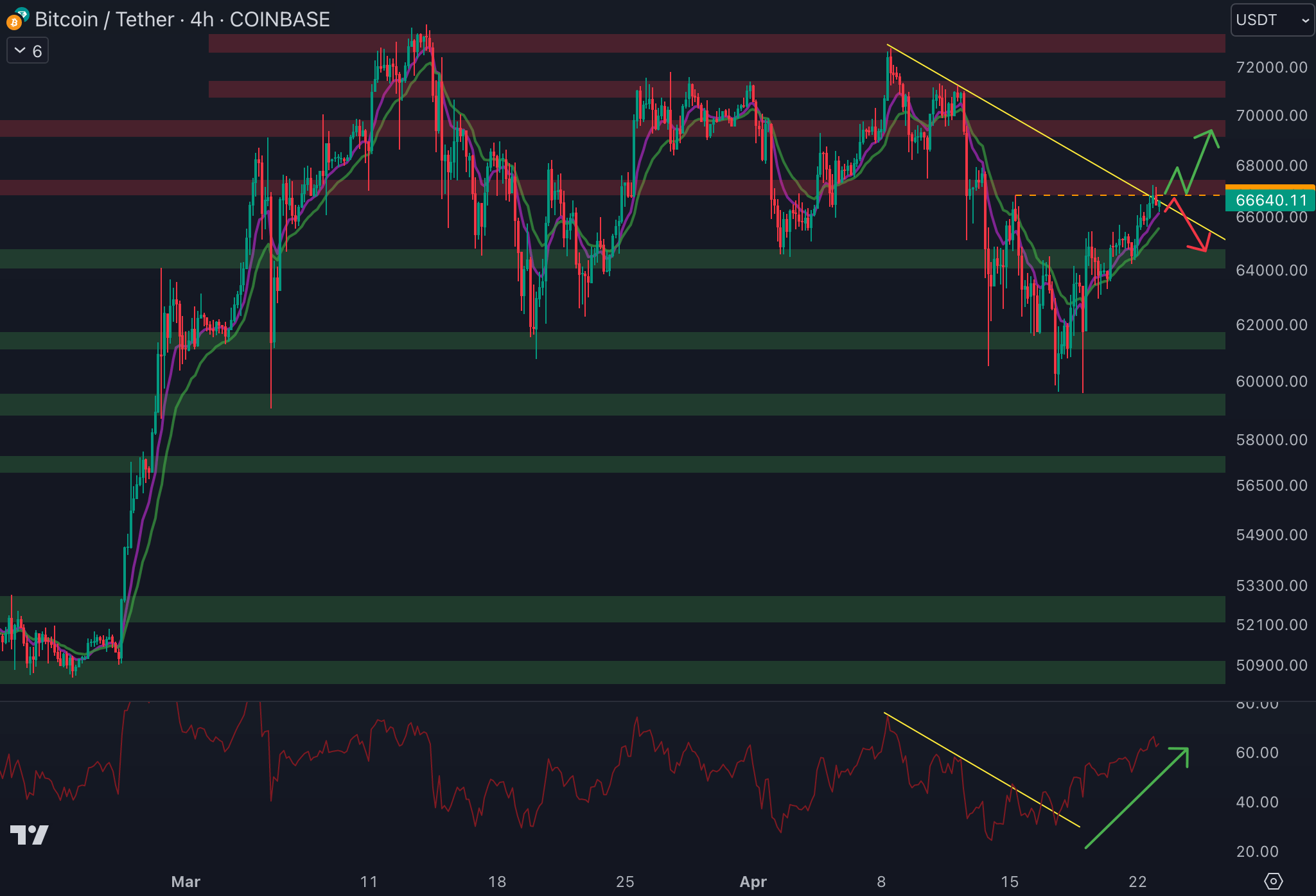Expand the collapsed 6 indicators legend
This screenshot has height=896, width=1316.
pos(28,51)
